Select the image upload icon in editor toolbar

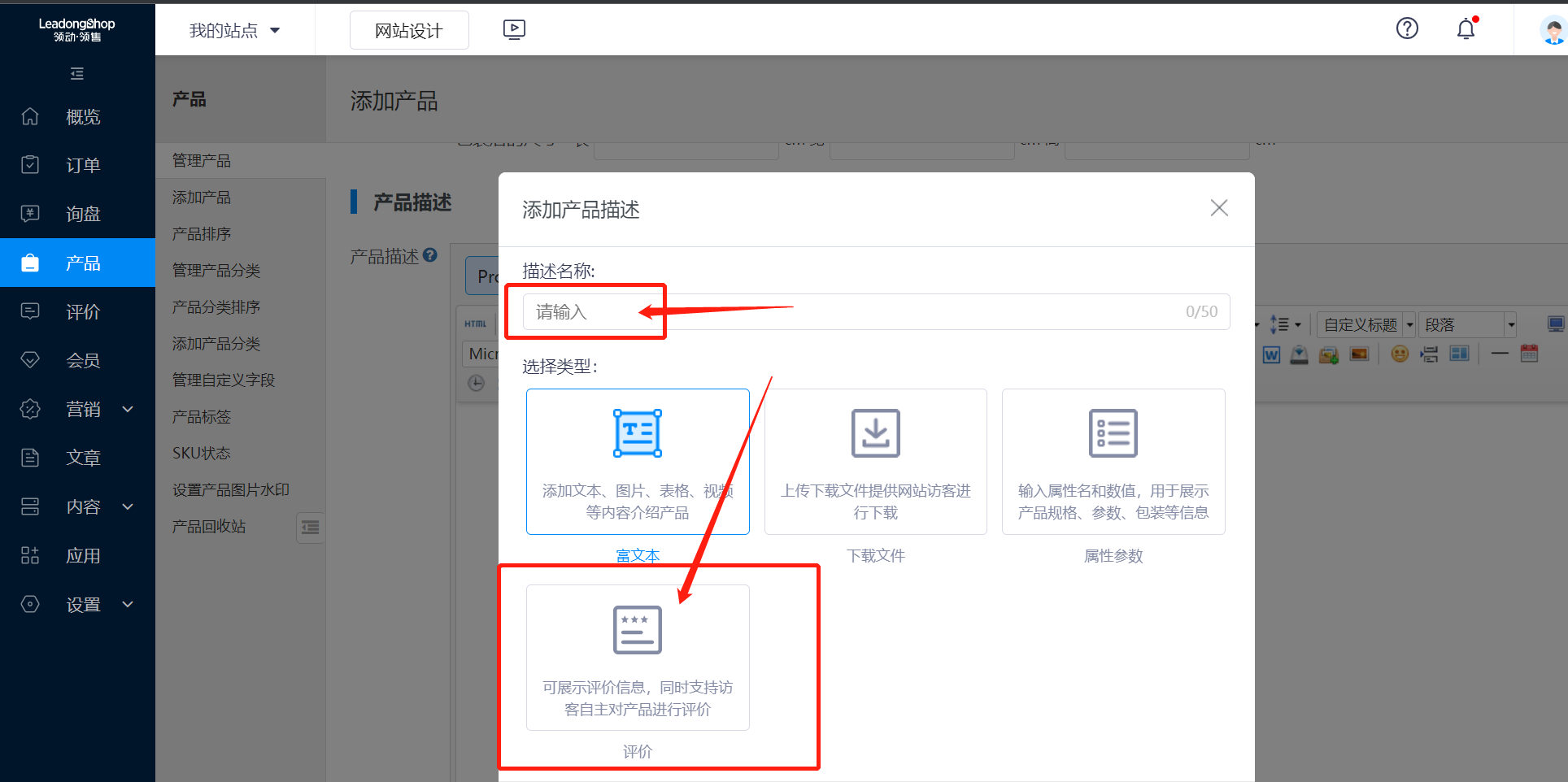(x=1328, y=354)
